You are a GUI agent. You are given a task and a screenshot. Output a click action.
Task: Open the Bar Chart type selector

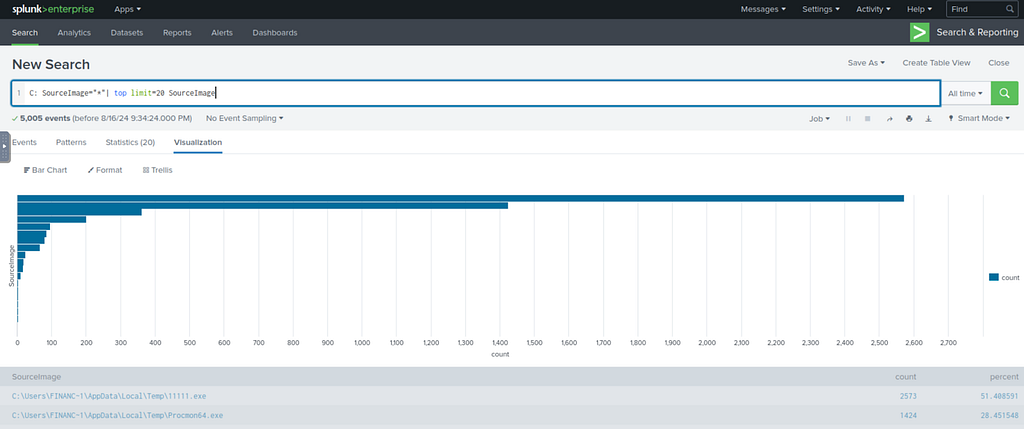tap(45, 170)
